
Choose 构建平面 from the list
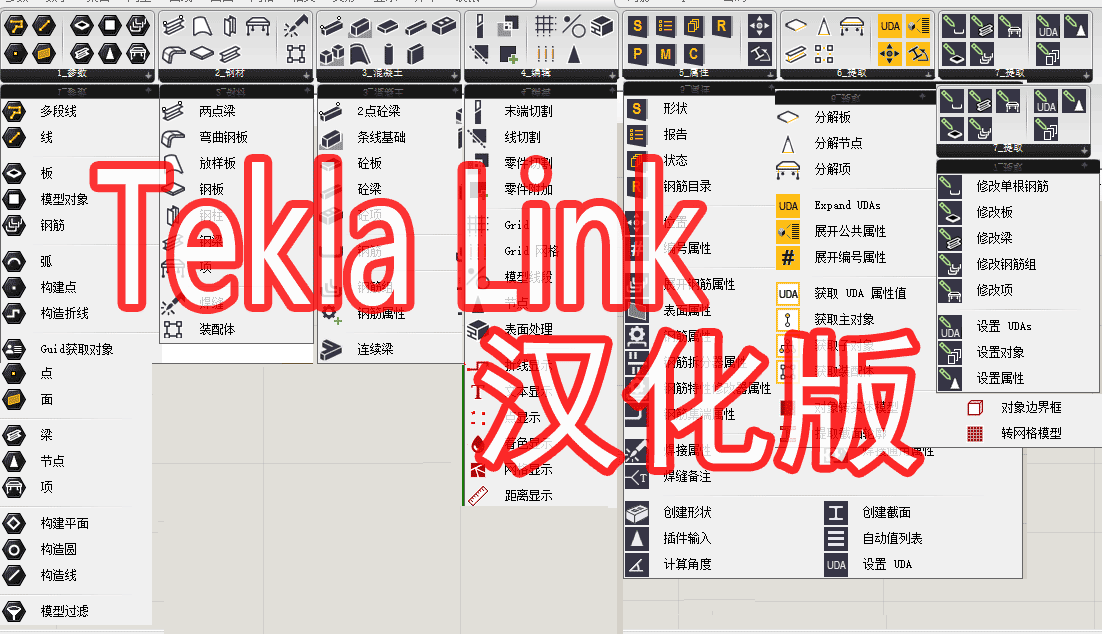coord(65,523)
